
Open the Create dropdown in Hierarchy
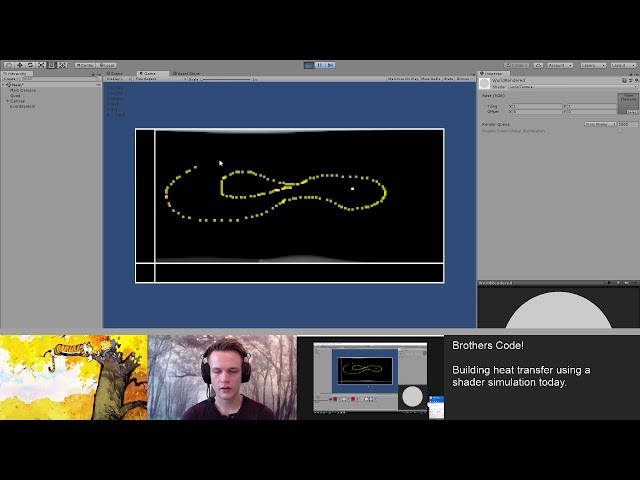coord(10,79)
